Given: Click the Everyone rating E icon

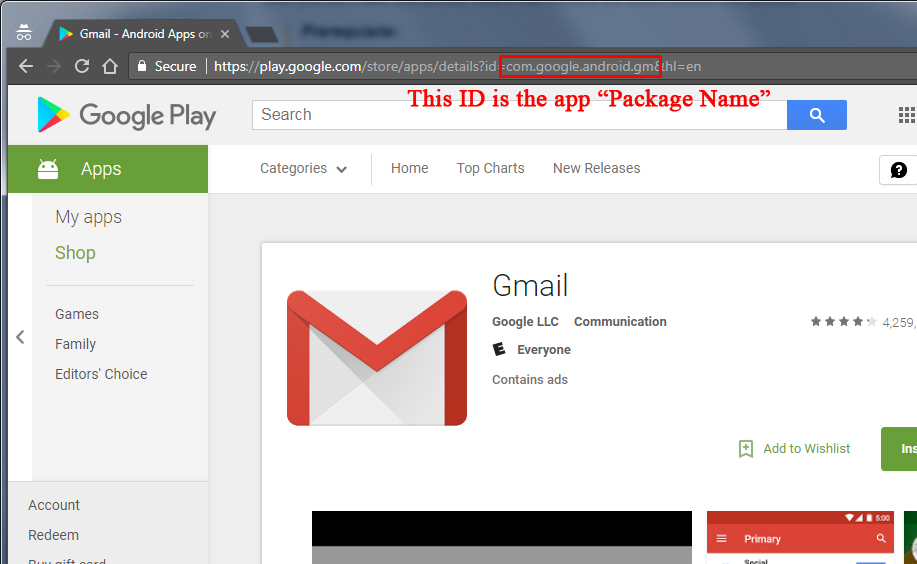Looking at the screenshot, I should [499, 349].
